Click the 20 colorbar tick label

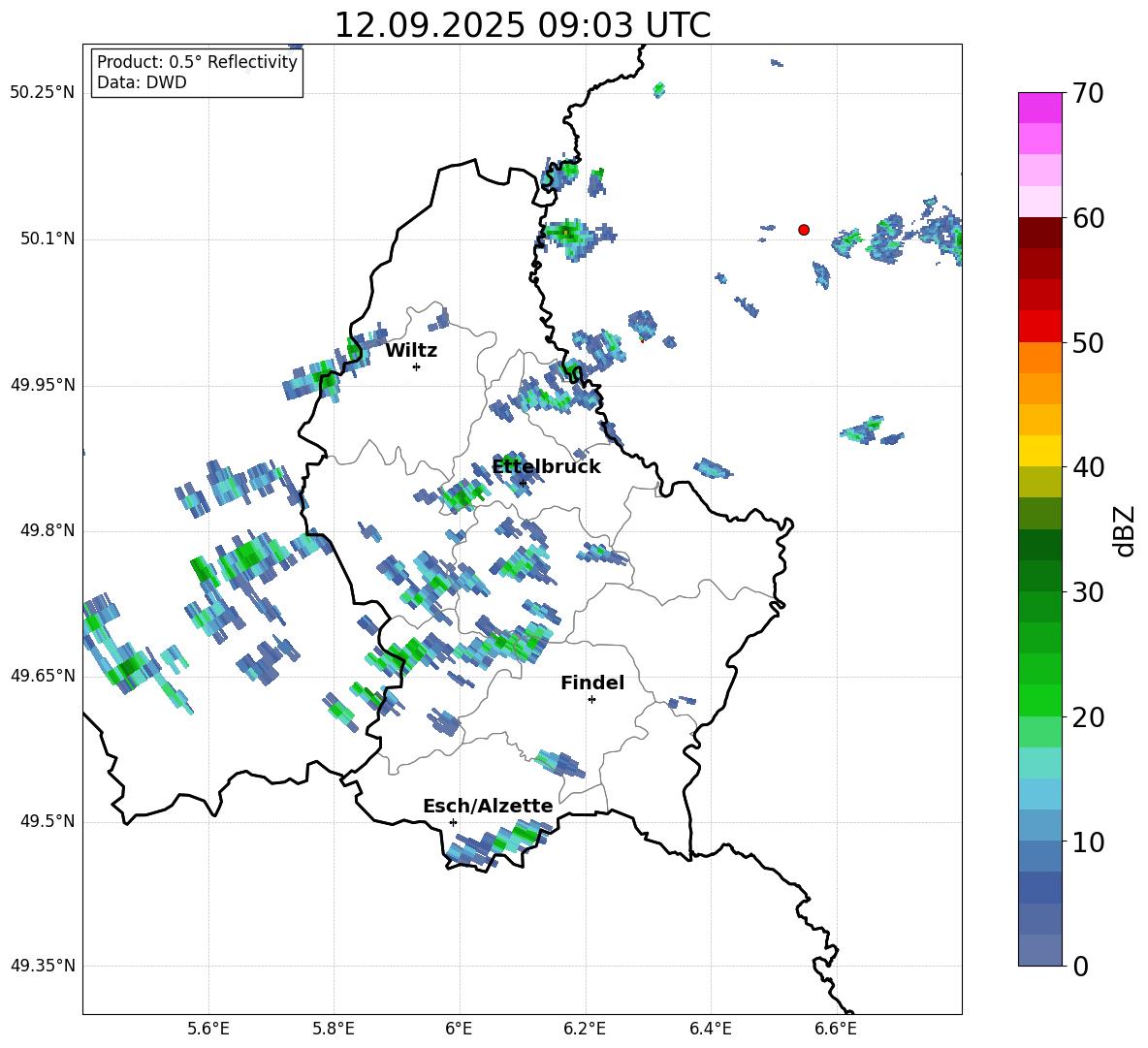[1088, 717]
